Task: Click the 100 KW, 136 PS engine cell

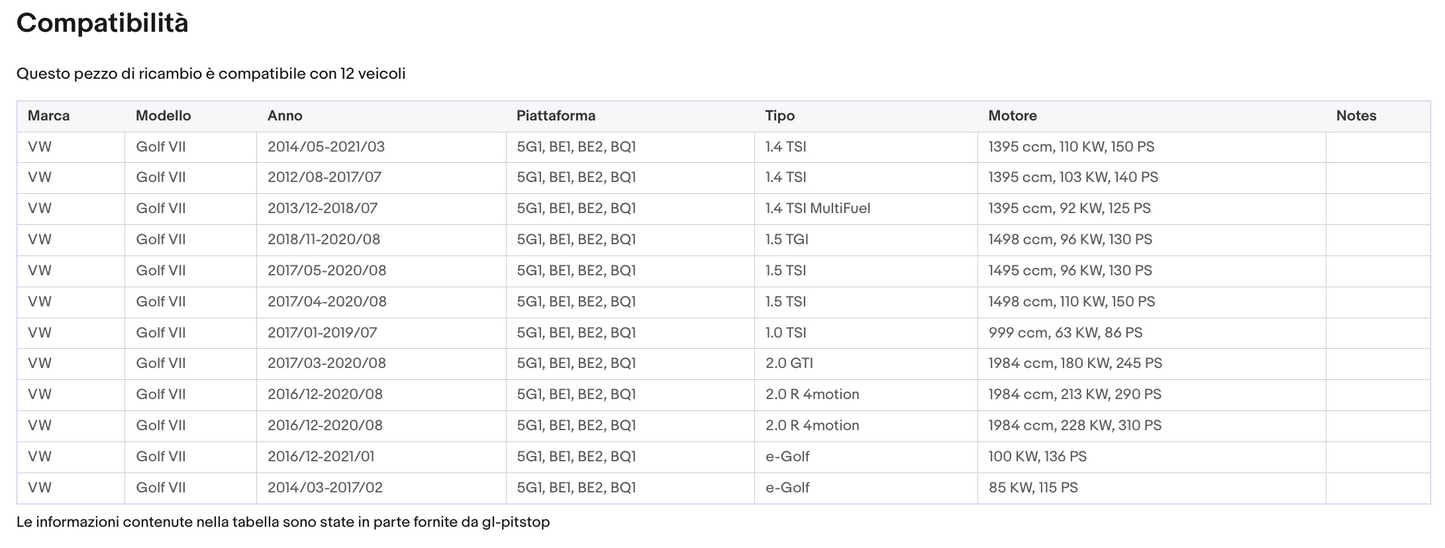Action: point(1037,457)
